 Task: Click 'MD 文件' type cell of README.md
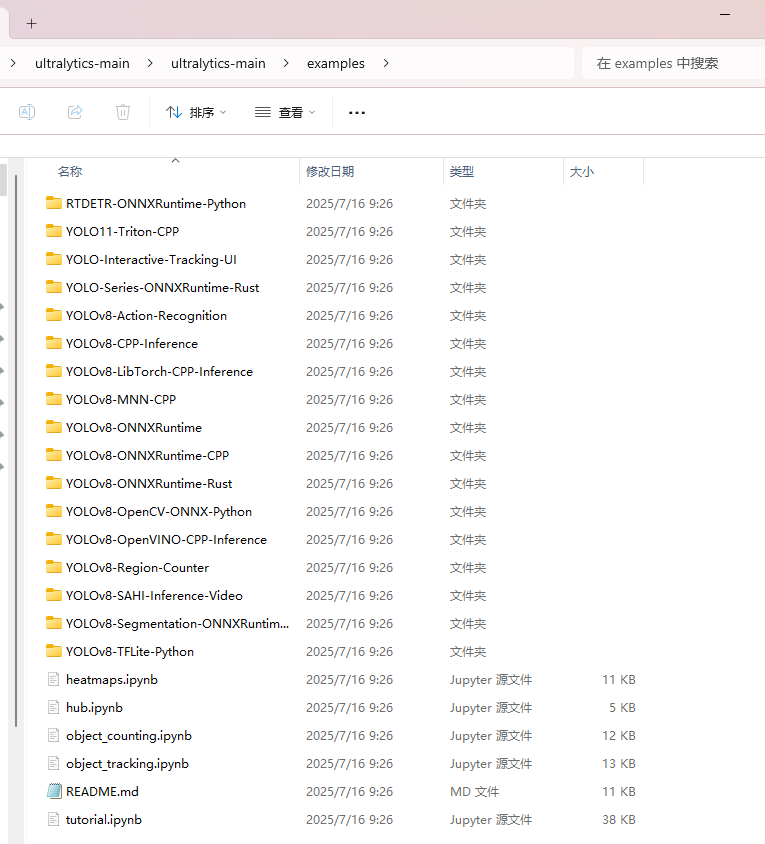click(474, 792)
